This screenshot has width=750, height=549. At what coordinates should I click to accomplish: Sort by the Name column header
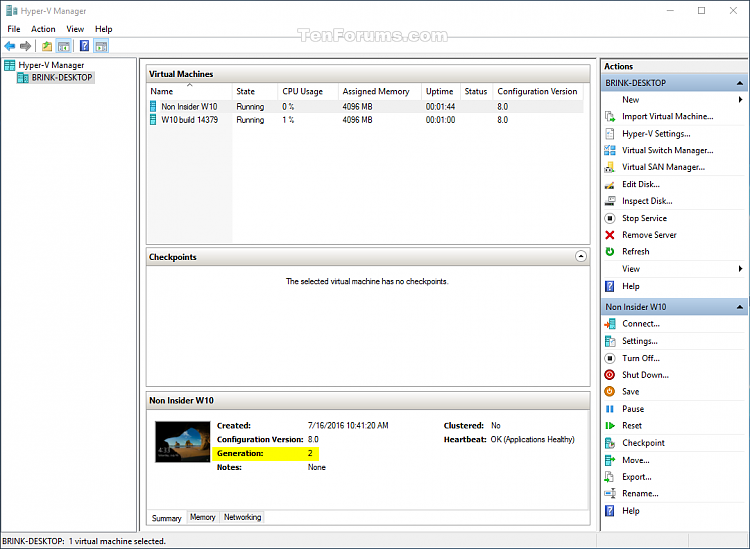pos(190,91)
